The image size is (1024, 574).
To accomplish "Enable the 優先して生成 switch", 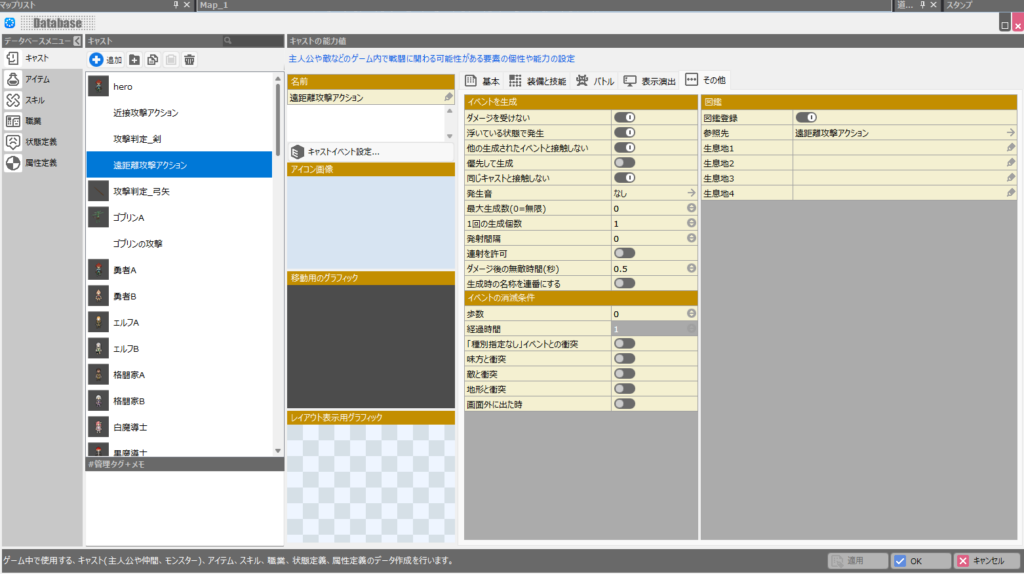I will pos(625,163).
